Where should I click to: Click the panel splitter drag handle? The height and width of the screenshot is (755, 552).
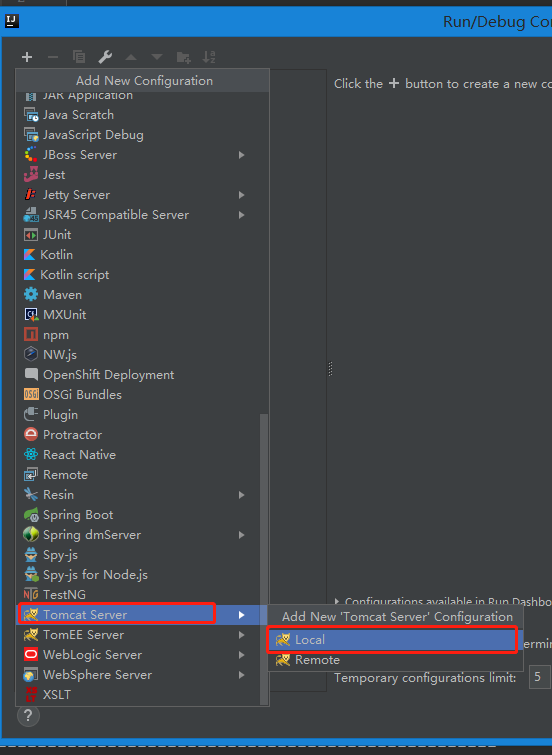tap(330, 369)
